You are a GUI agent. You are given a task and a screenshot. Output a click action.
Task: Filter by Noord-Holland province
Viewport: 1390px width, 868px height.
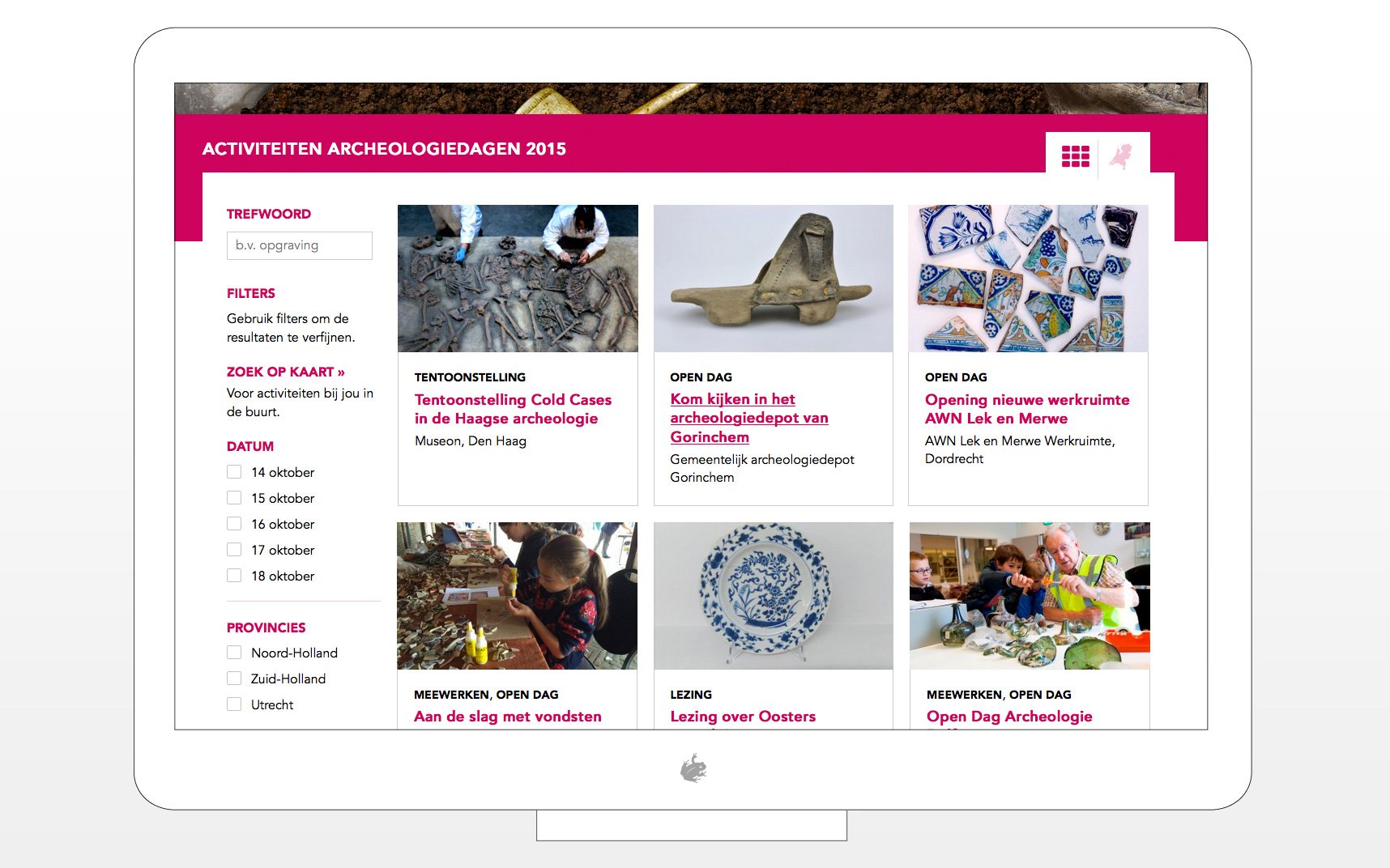pyautogui.click(x=234, y=653)
